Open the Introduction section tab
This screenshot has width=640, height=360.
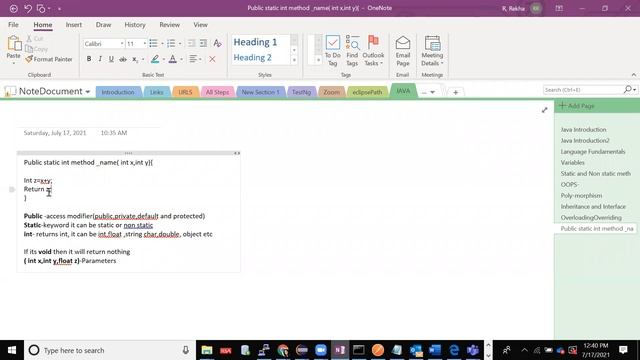click(x=118, y=92)
